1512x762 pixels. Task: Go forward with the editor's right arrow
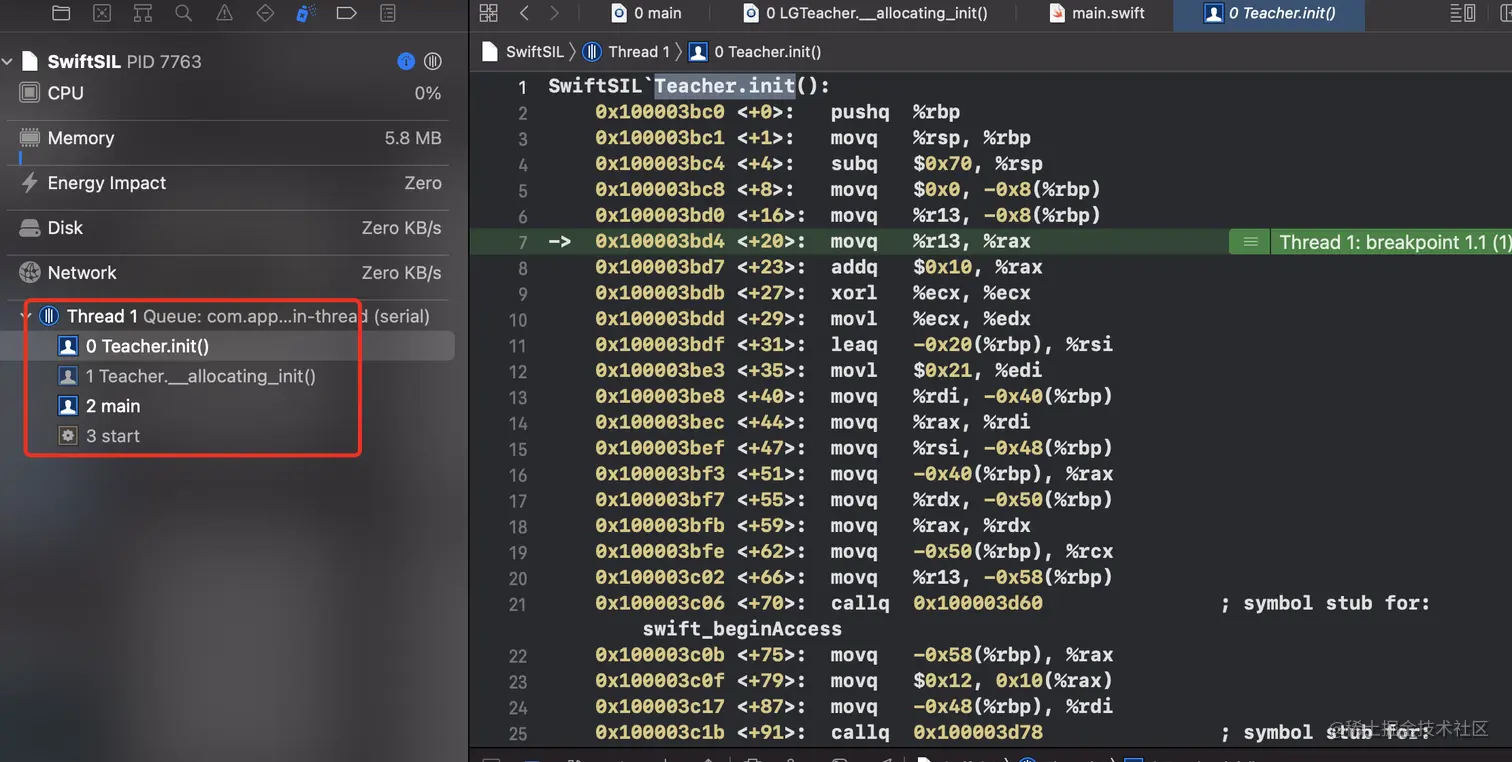point(555,13)
